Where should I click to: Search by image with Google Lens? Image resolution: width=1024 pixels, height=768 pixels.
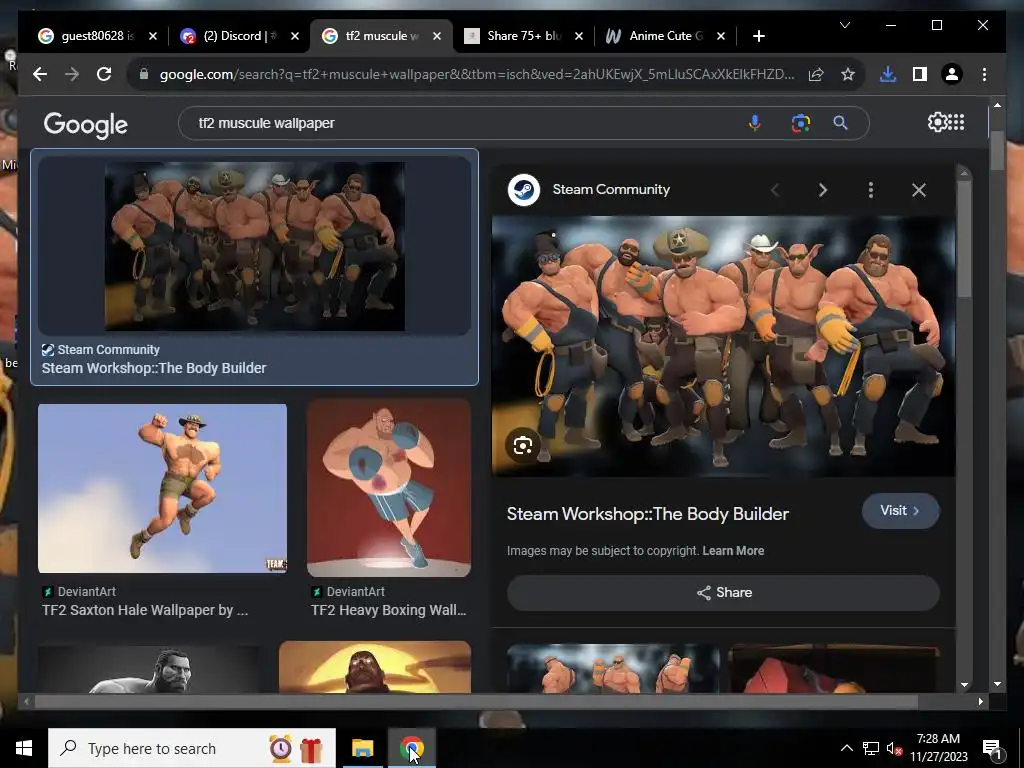coord(801,123)
